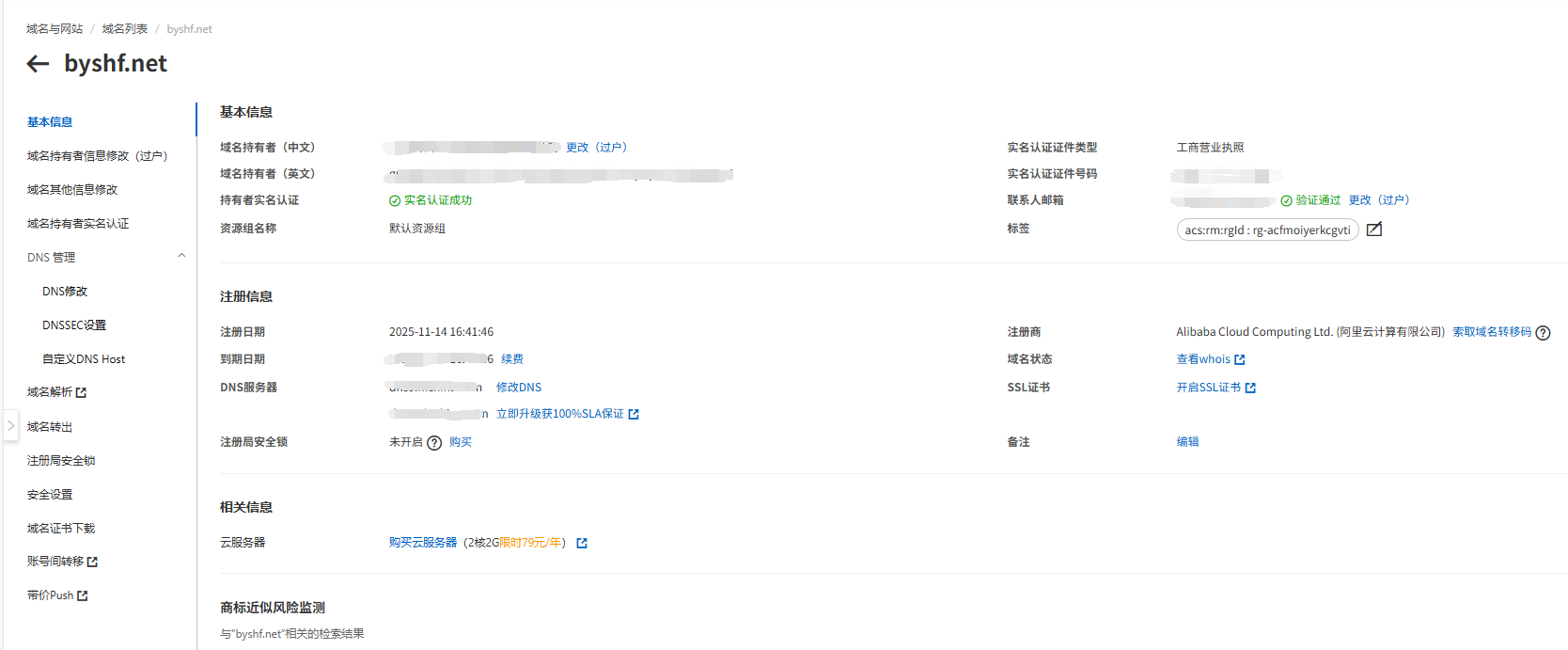The image size is (1568, 650).
Task: Select DNSSEC设置 in sidebar
Action: coord(74,325)
